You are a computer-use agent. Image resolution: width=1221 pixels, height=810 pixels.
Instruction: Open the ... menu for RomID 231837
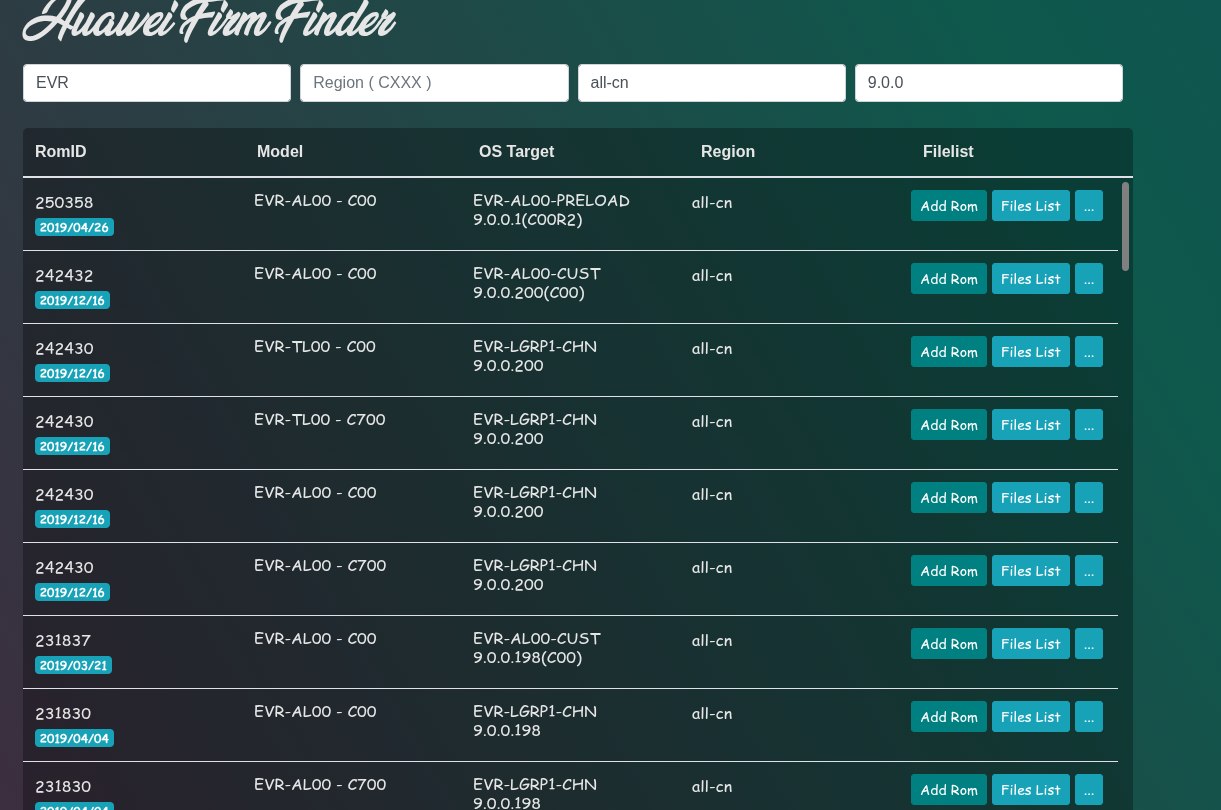click(x=1088, y=644)
